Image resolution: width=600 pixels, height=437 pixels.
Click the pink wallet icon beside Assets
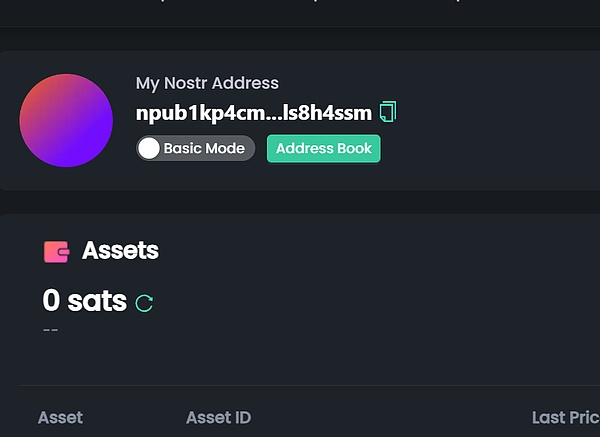(56, 251)
